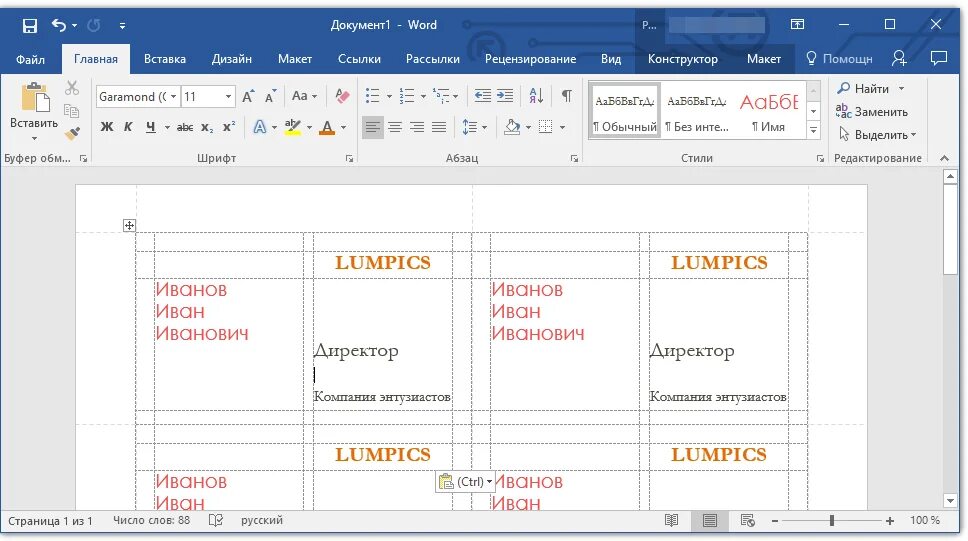This screenshot has width=968, height=541.
Task: Move the zoom slider handle
Action: pyautogui.click(x=832, y=521)
